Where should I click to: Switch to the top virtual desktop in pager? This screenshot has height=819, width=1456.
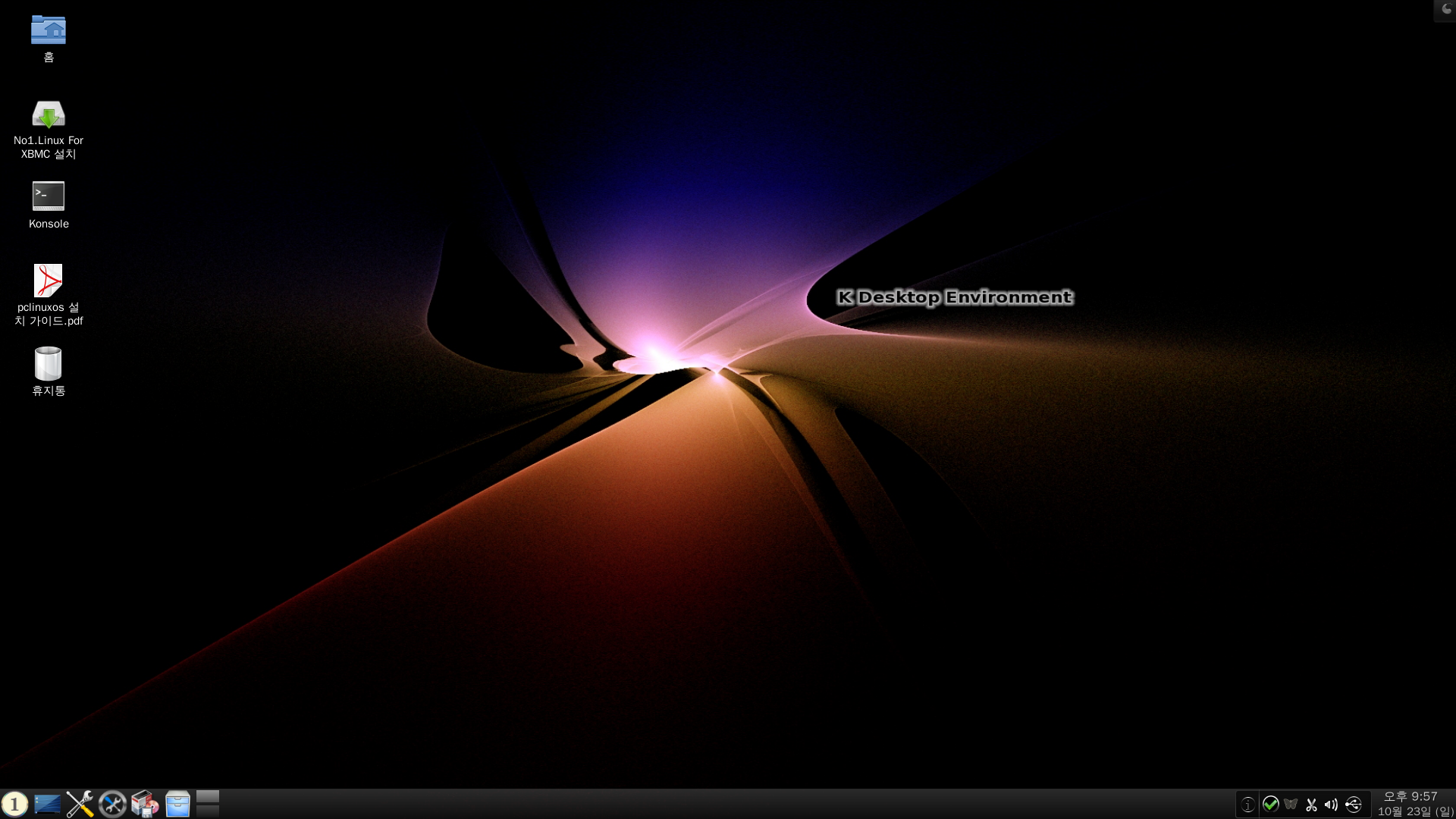click(x=208, y=796)
